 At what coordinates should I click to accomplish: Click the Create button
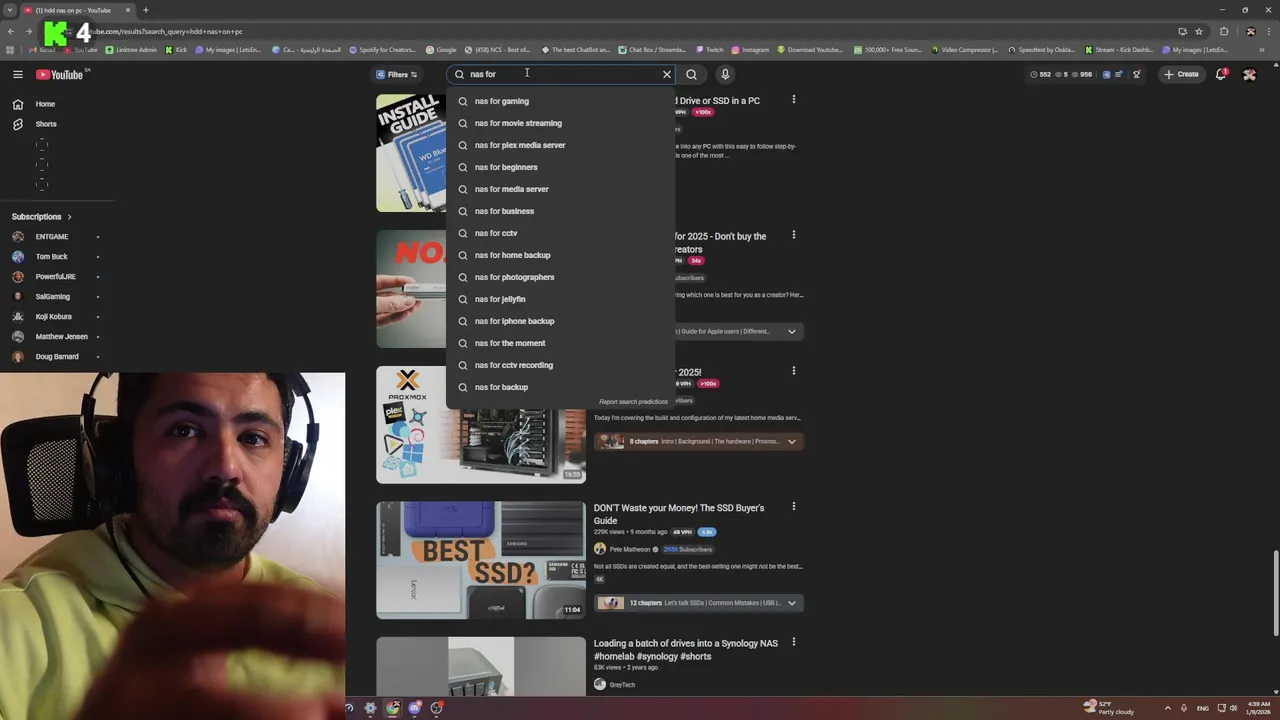click(x=1181, y=74)
